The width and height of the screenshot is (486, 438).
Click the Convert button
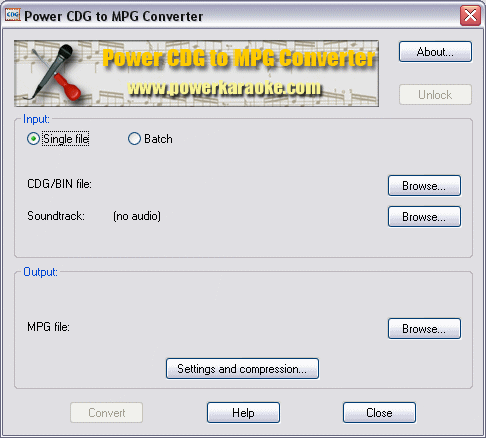coord(107,413)
